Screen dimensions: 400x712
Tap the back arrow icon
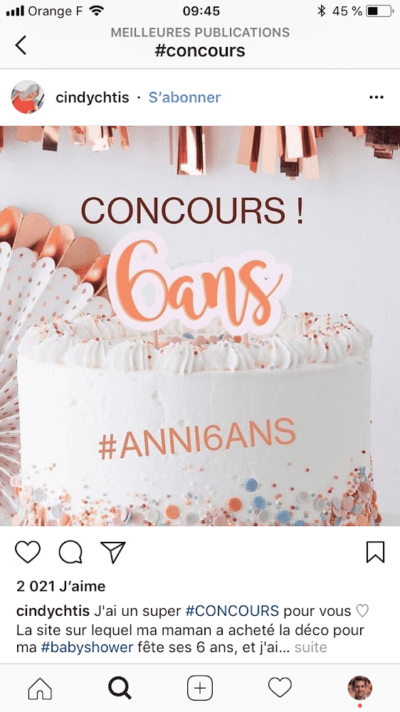point(21,45)
